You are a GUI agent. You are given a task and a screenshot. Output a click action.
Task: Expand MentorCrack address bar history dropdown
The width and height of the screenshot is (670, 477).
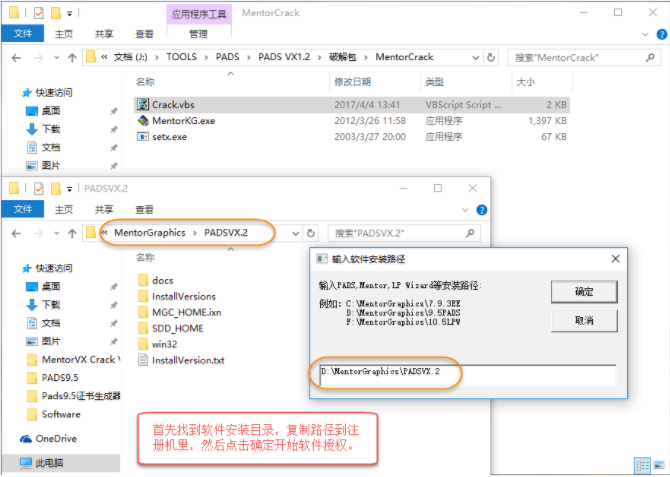476,57
